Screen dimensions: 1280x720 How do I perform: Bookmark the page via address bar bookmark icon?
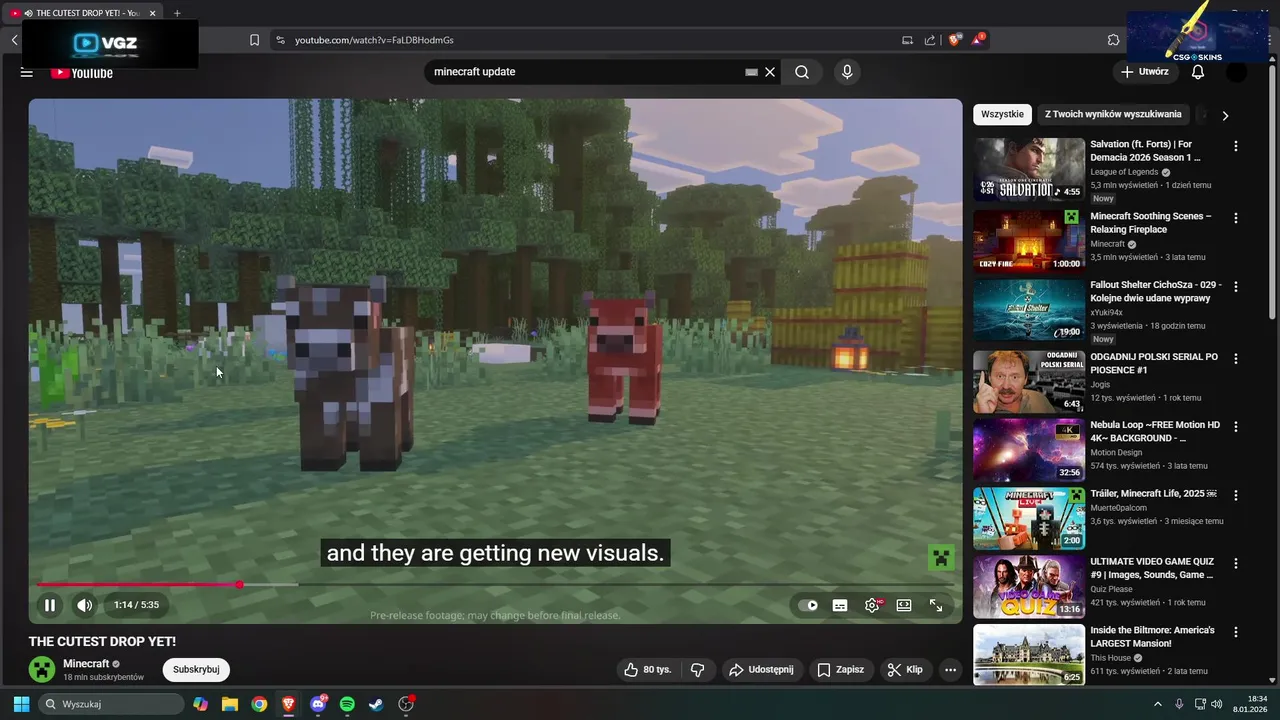coord(254,40)
